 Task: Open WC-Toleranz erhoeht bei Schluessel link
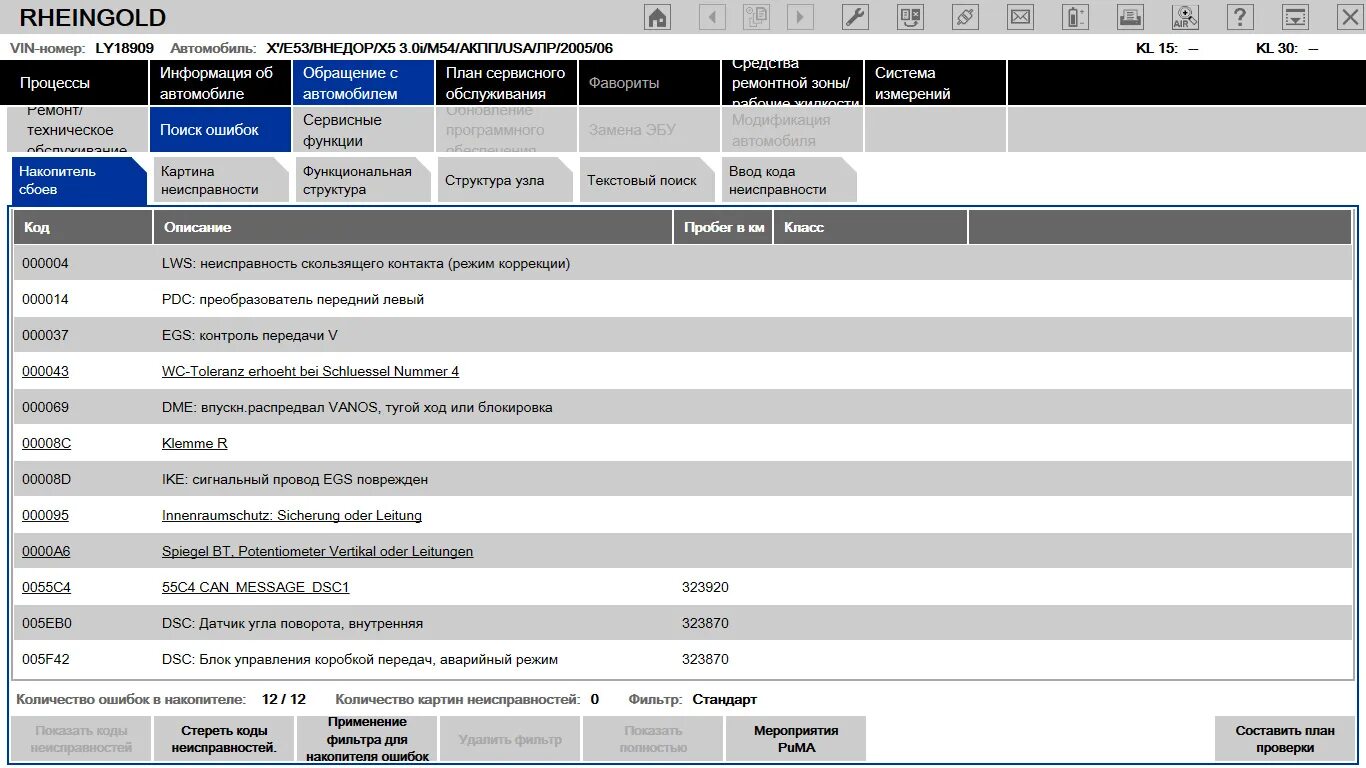[310, 371]
